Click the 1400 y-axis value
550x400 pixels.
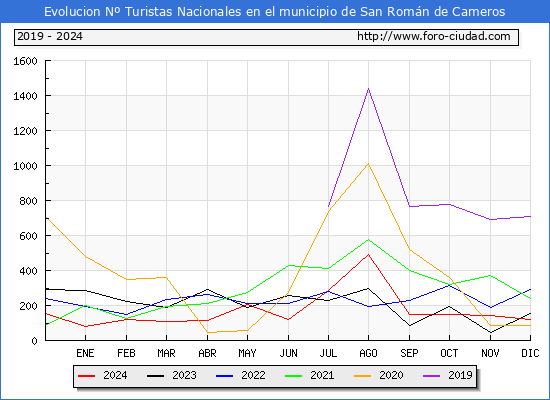click(25, 96)
